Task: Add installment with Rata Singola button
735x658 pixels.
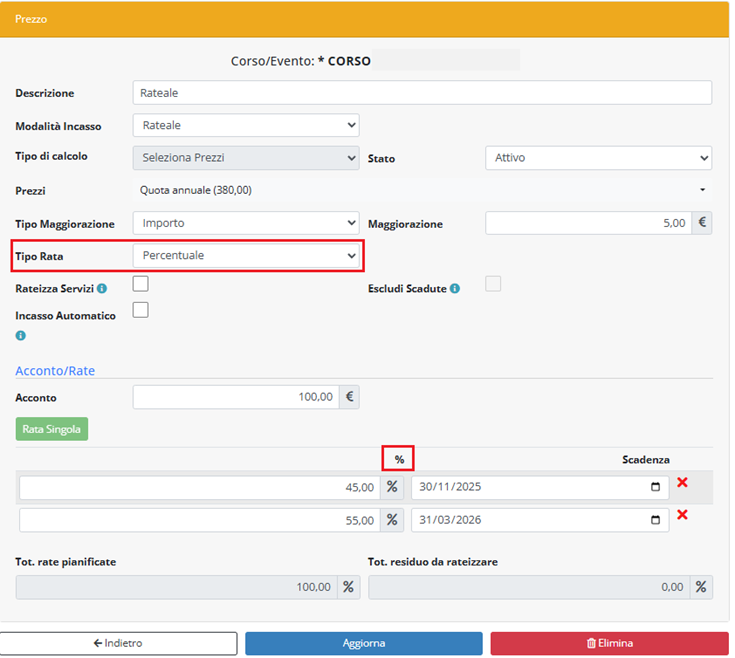Action: (x=52, y=430)
